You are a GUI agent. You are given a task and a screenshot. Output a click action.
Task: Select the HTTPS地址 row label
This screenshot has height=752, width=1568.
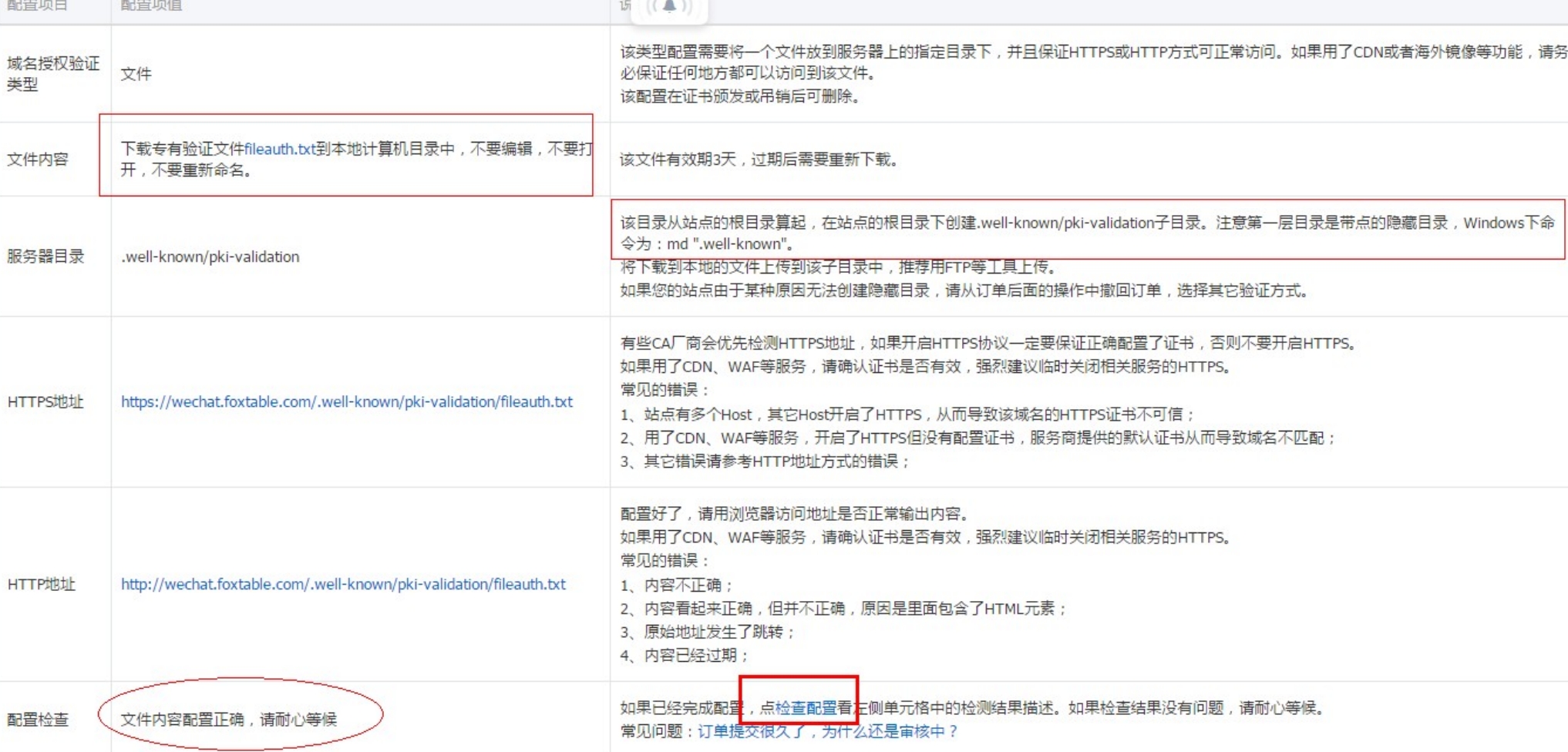[x=45, y=401]
